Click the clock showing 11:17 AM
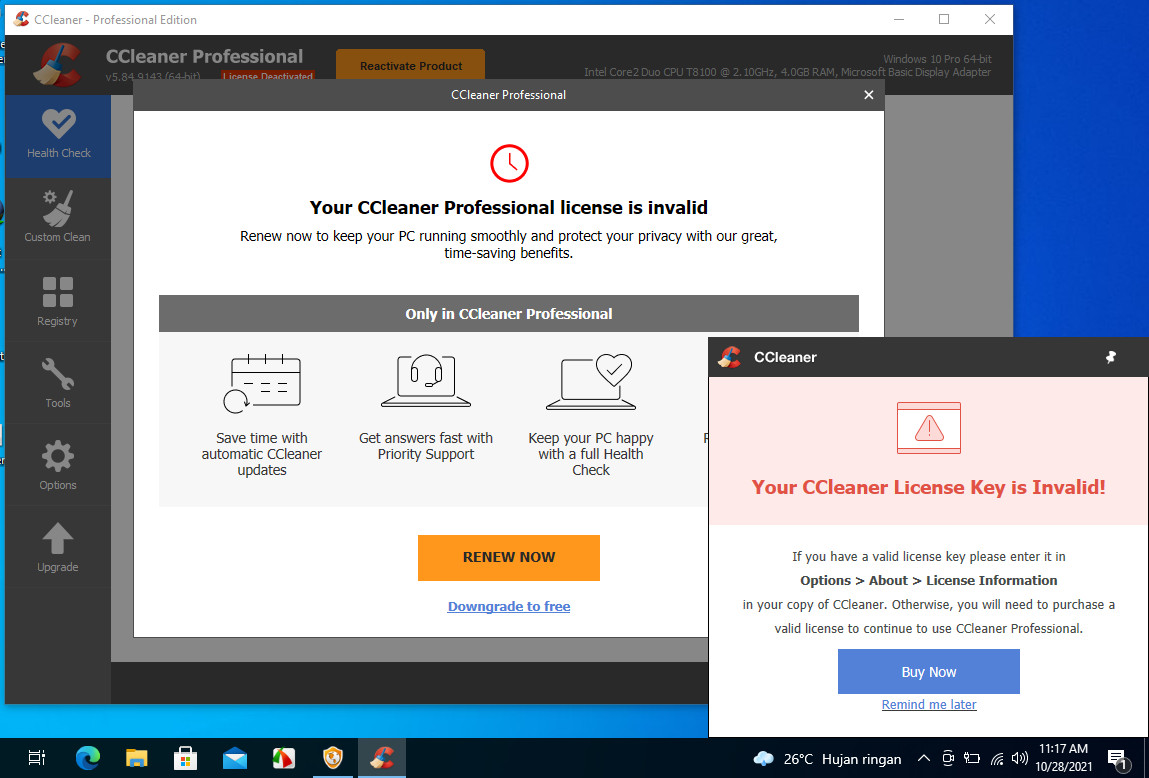1149x778 pixels. (x=1063, y=757)
